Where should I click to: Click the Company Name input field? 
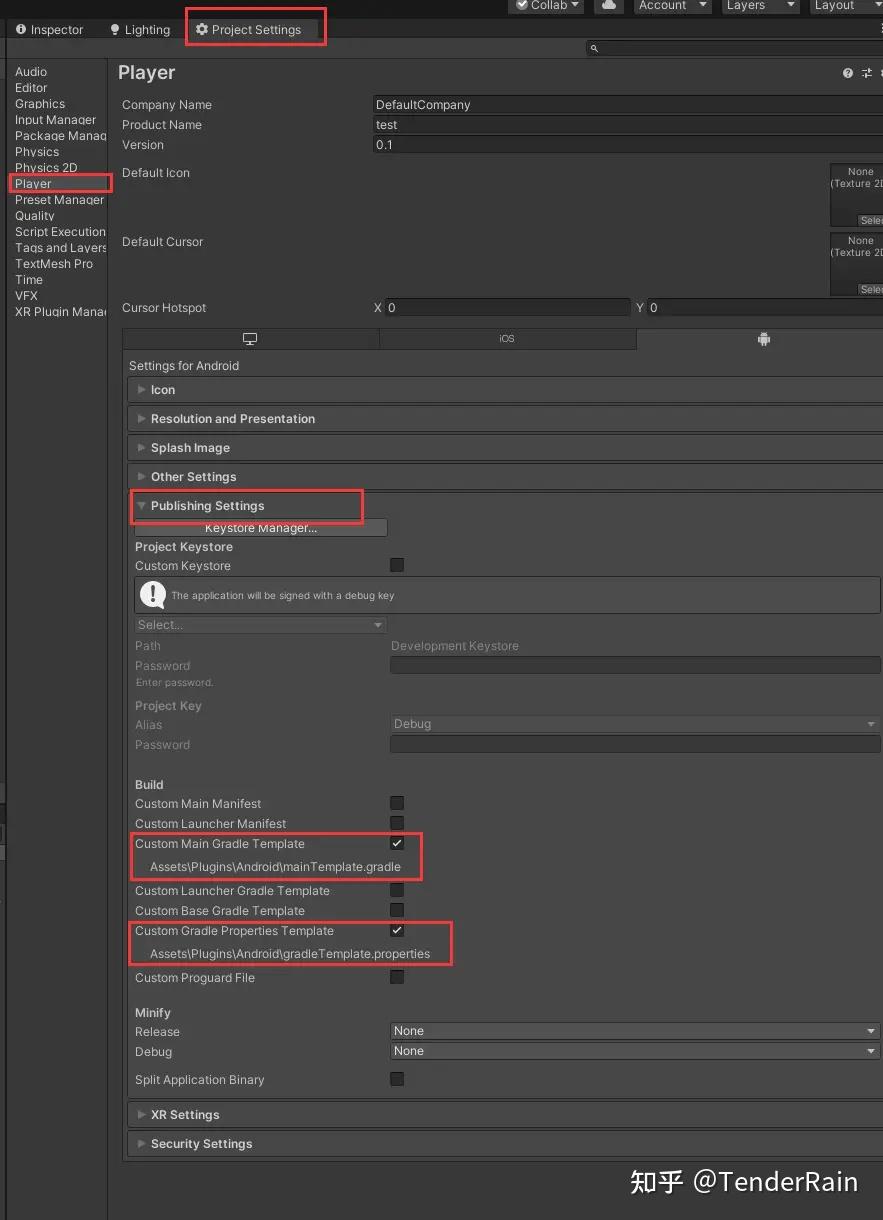625,105
